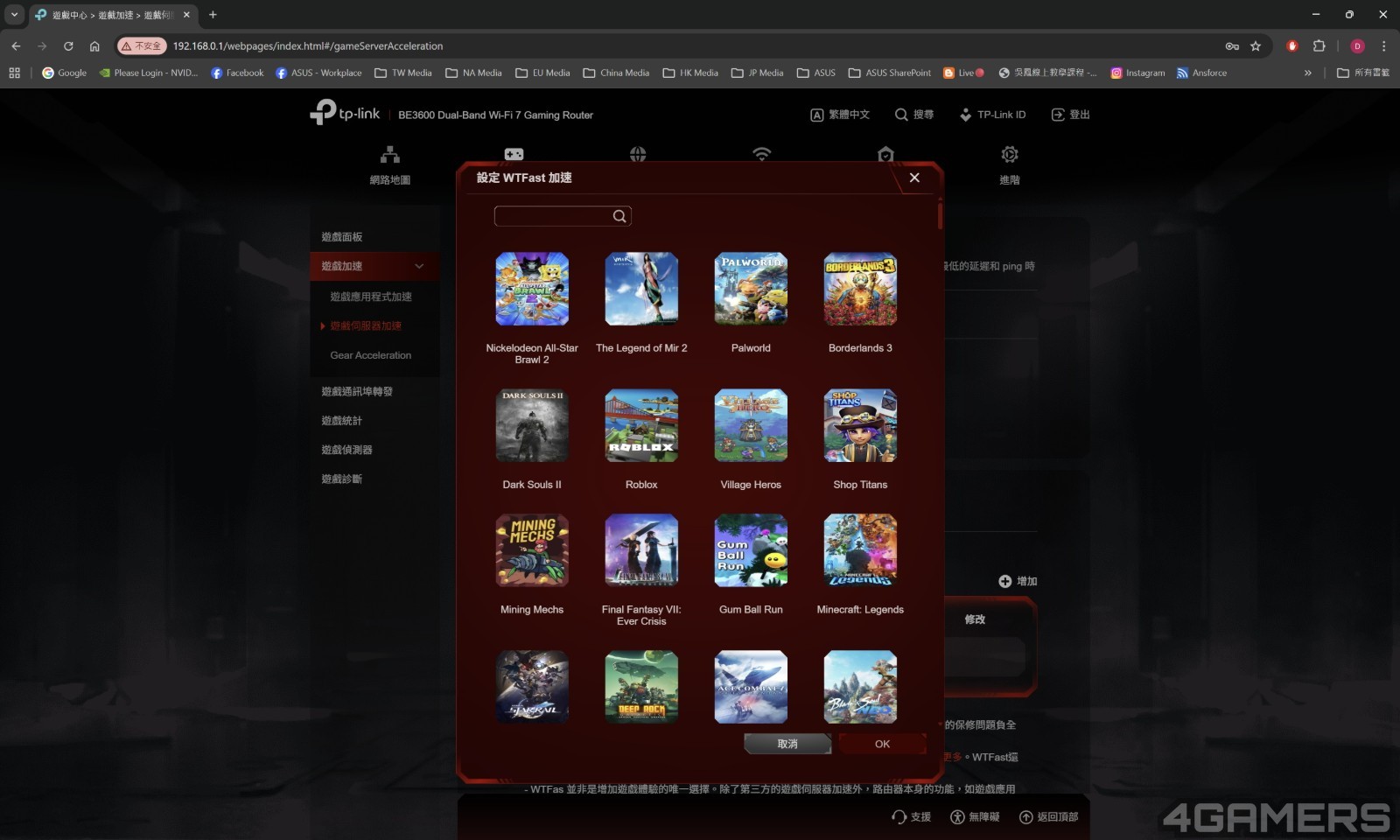Select the Nickelodeon All-Star Brawl 2 game icon

[x=532, y=289]
